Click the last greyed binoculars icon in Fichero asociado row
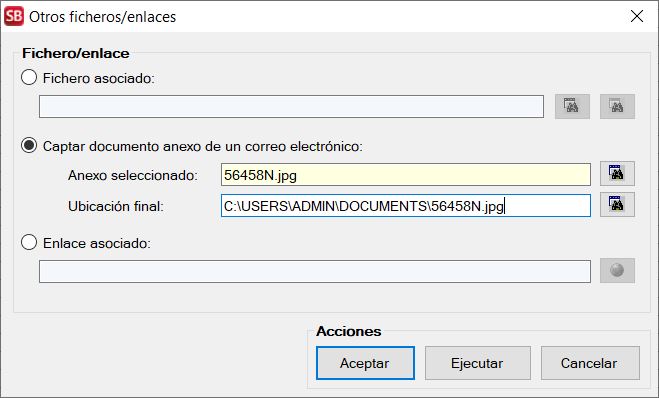The height and width of the screenshot is (398, 659). click(617, 107)
